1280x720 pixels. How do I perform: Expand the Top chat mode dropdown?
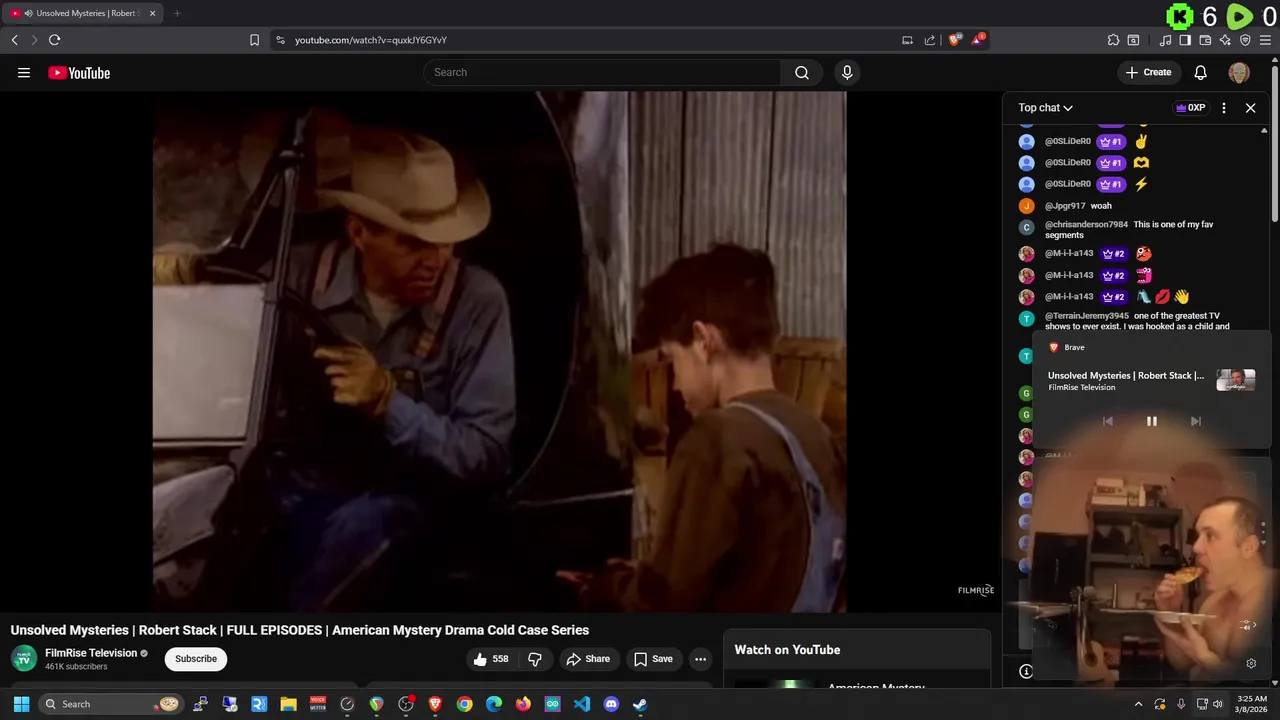tap(1045, 108)
